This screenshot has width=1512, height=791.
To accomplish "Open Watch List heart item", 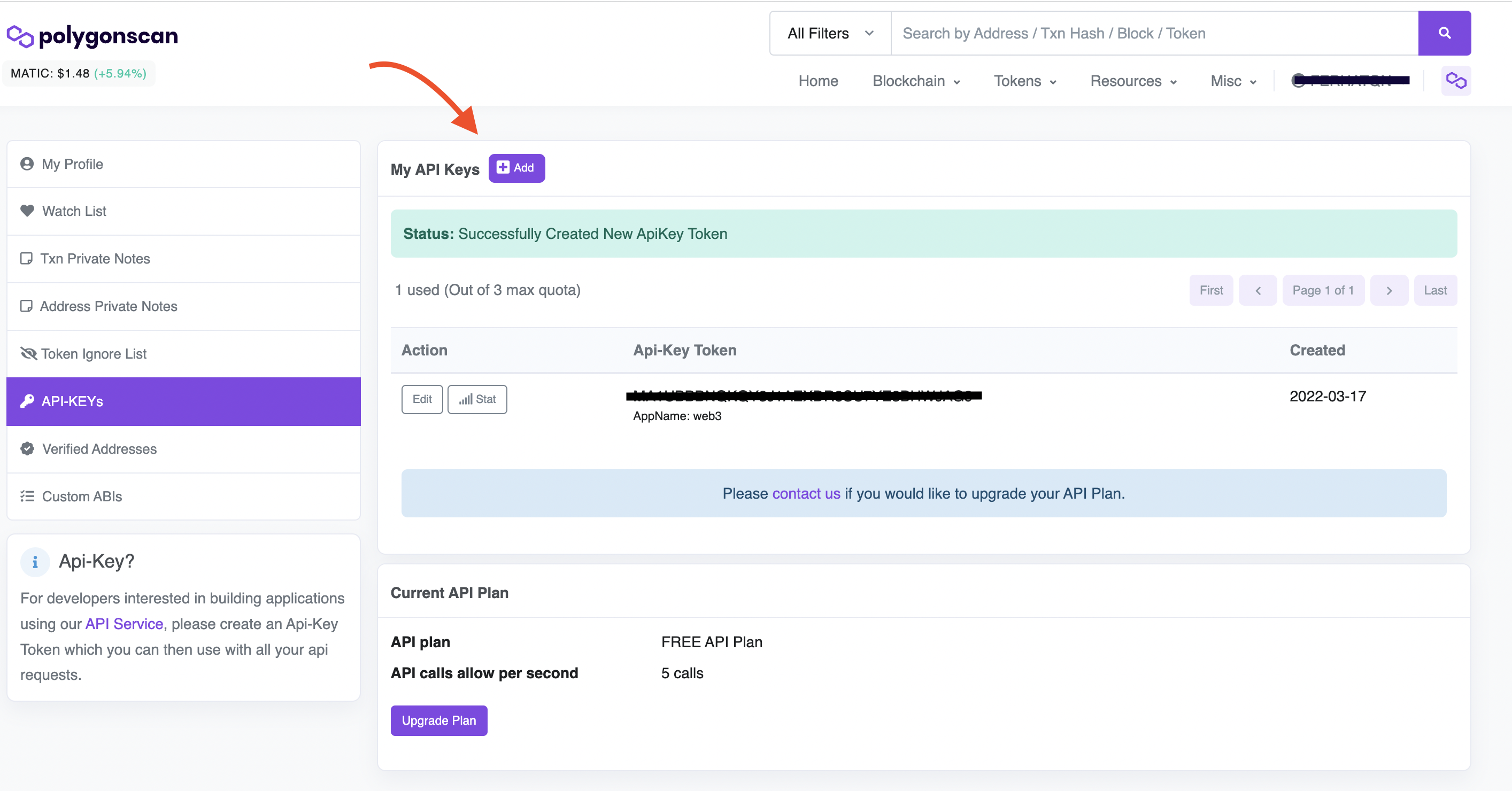I will click(74, 211).
